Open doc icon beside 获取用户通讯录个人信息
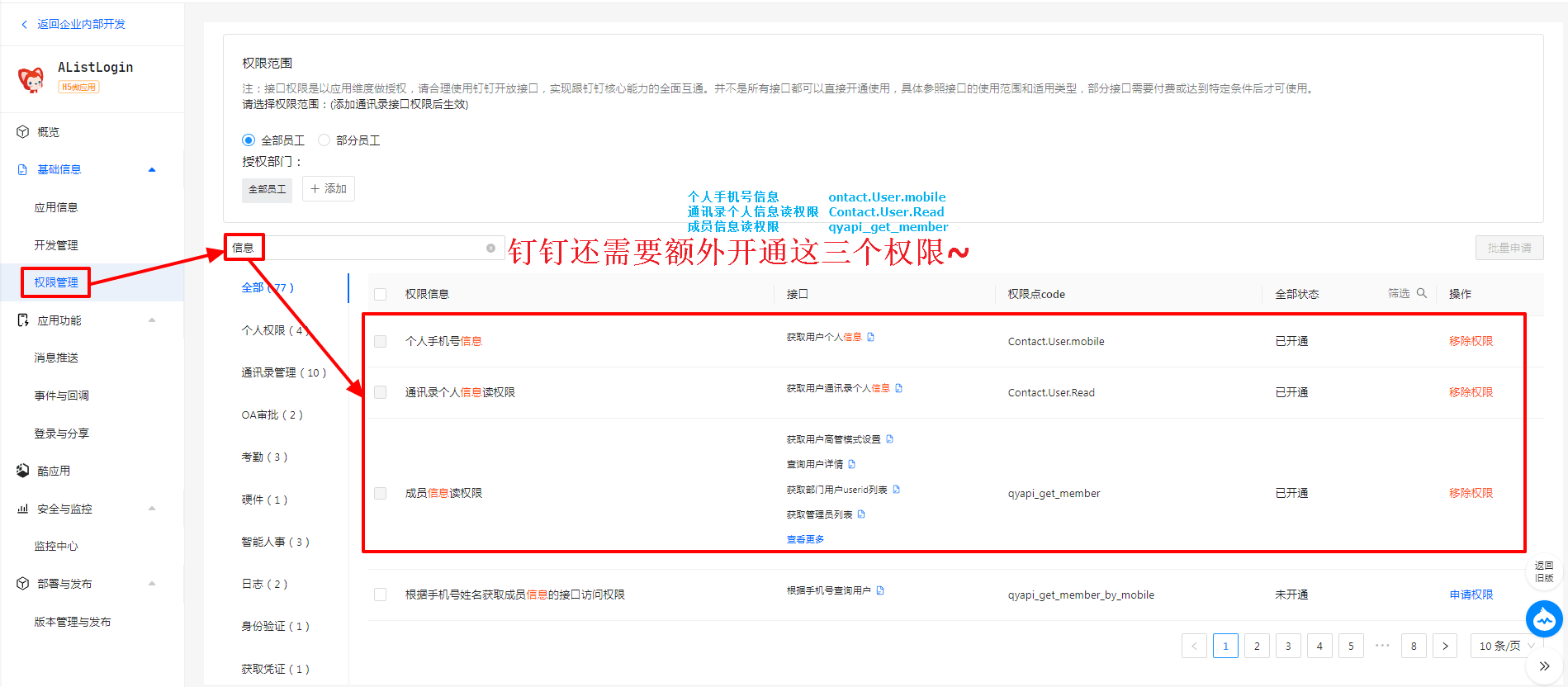 coord(899,388)
